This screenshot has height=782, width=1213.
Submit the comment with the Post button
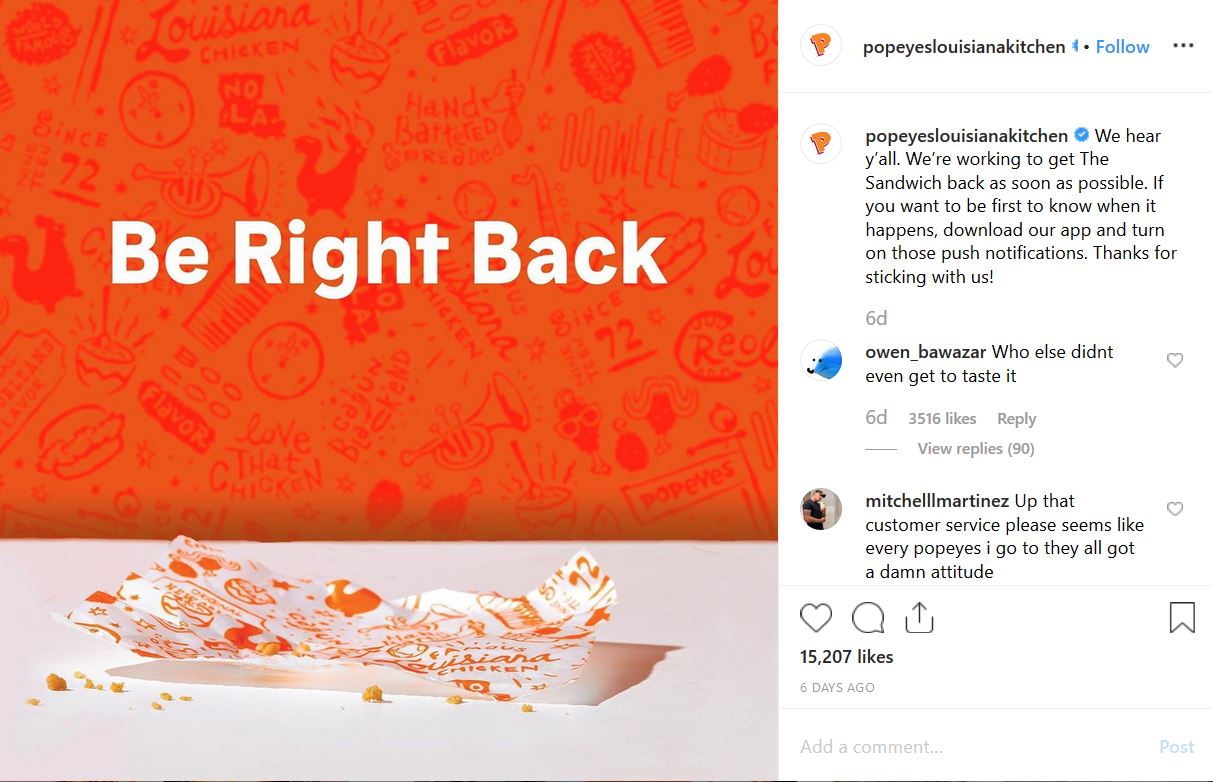point(1177,747)
